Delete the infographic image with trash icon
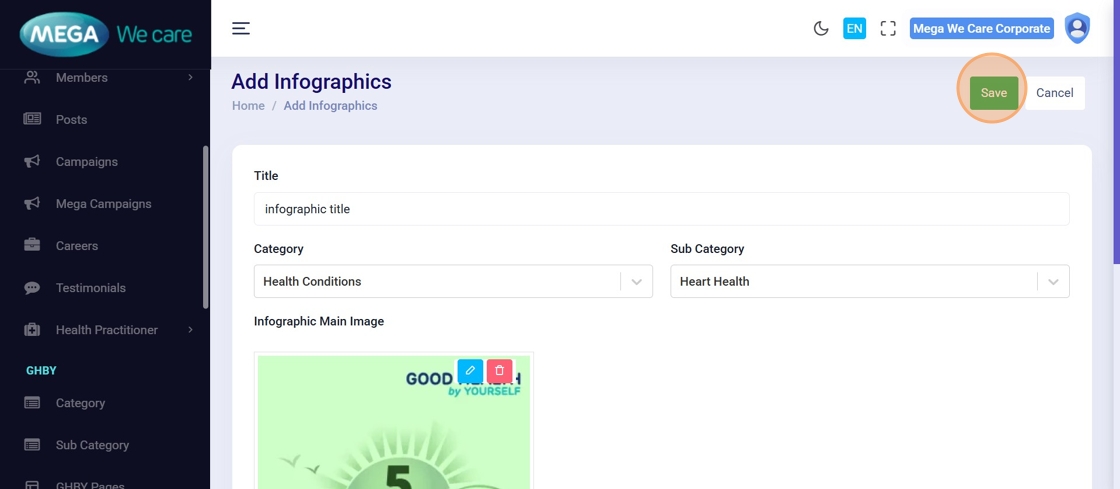 tap(500, 371)
